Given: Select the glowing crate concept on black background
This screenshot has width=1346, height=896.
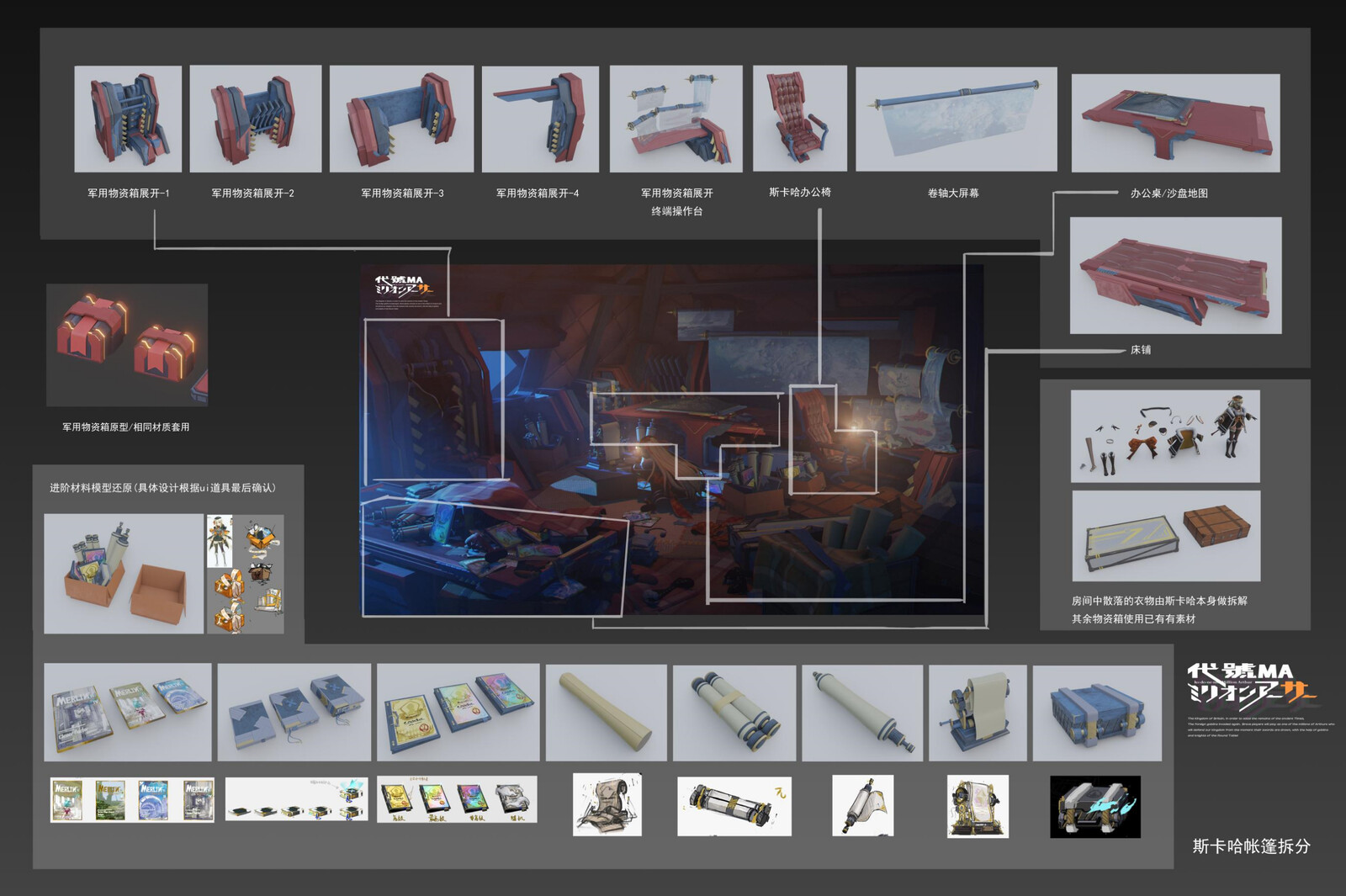Looking at the screenshot, I should (x=1095, y=807).
